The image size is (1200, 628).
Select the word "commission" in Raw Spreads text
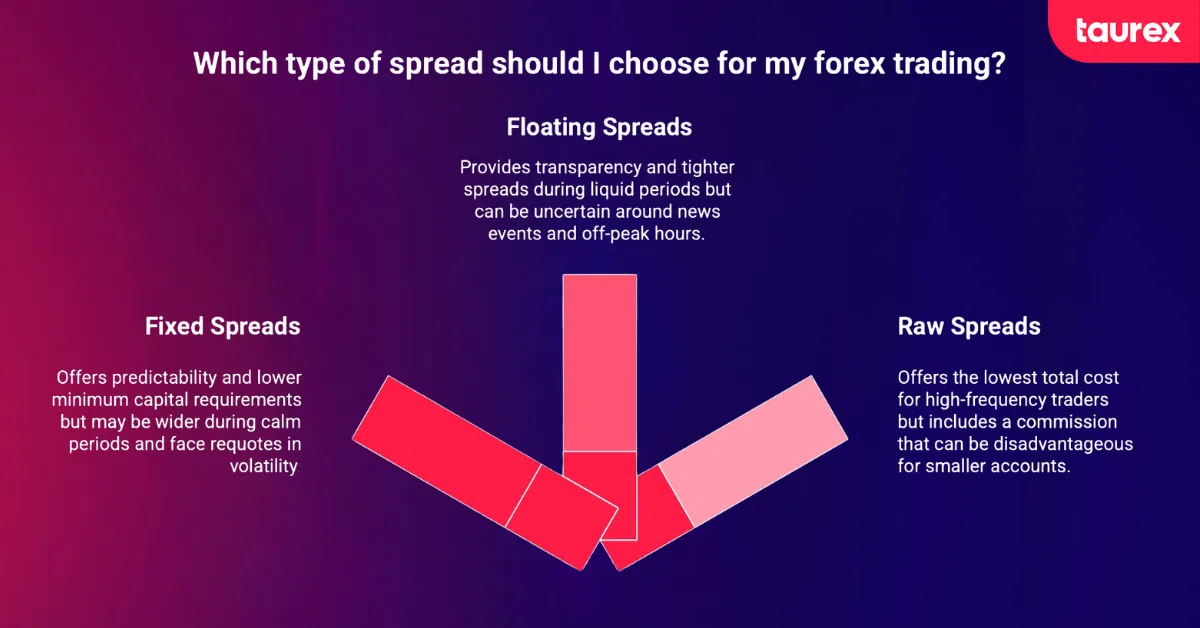[1073, 421]
